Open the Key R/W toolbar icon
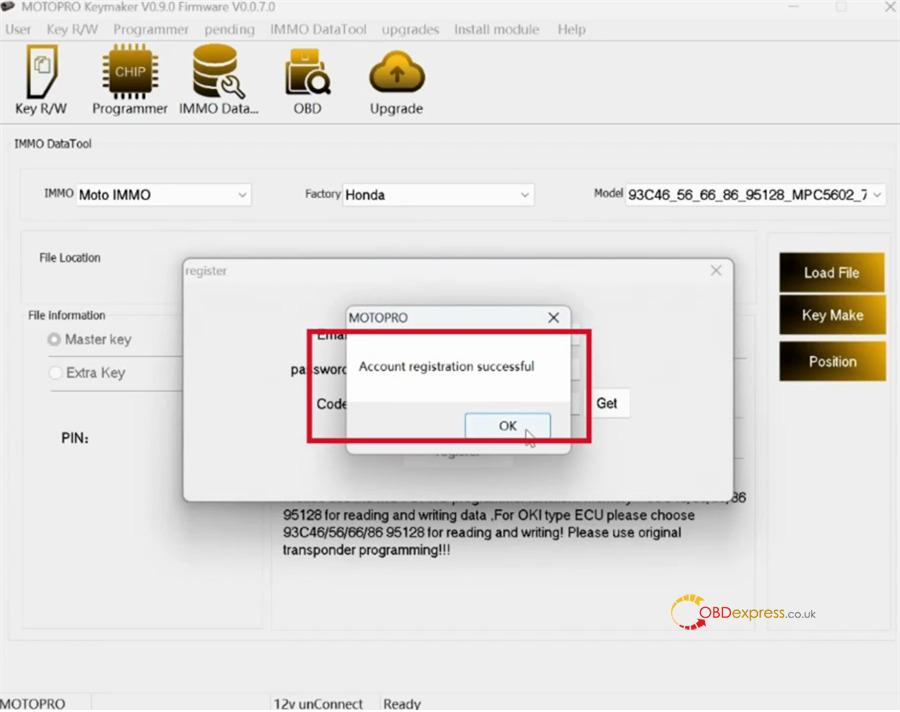 click(41, 80)
